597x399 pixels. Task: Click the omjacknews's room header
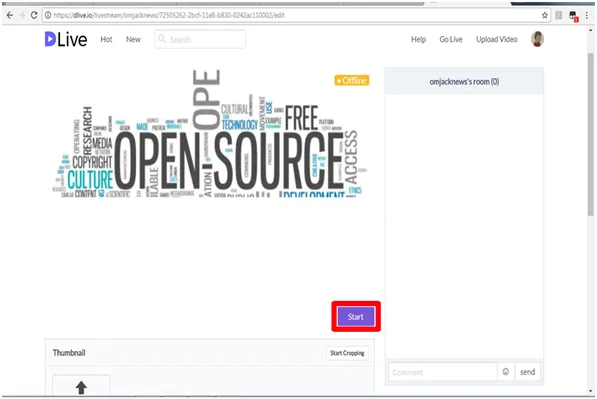click(464, 81)
